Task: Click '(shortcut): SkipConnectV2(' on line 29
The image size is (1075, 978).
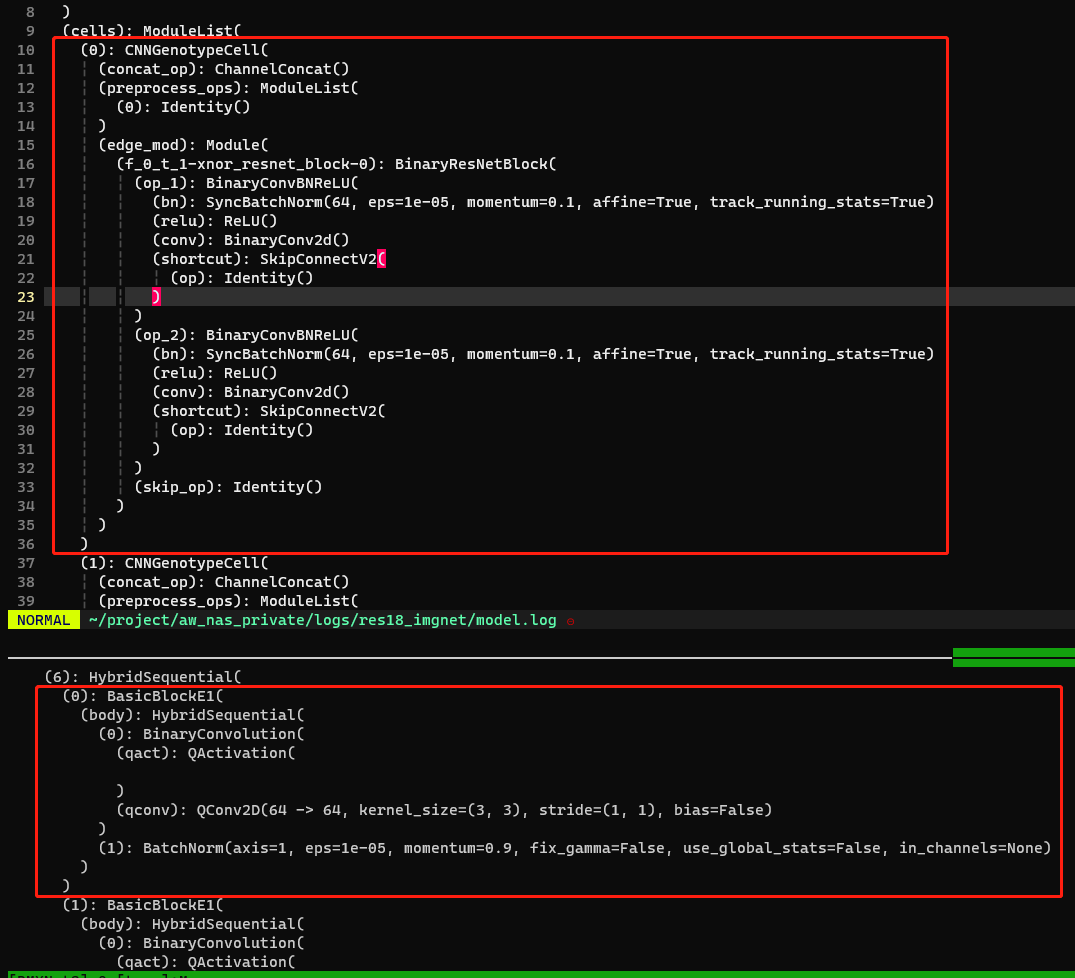Action: tap(269, 411)
